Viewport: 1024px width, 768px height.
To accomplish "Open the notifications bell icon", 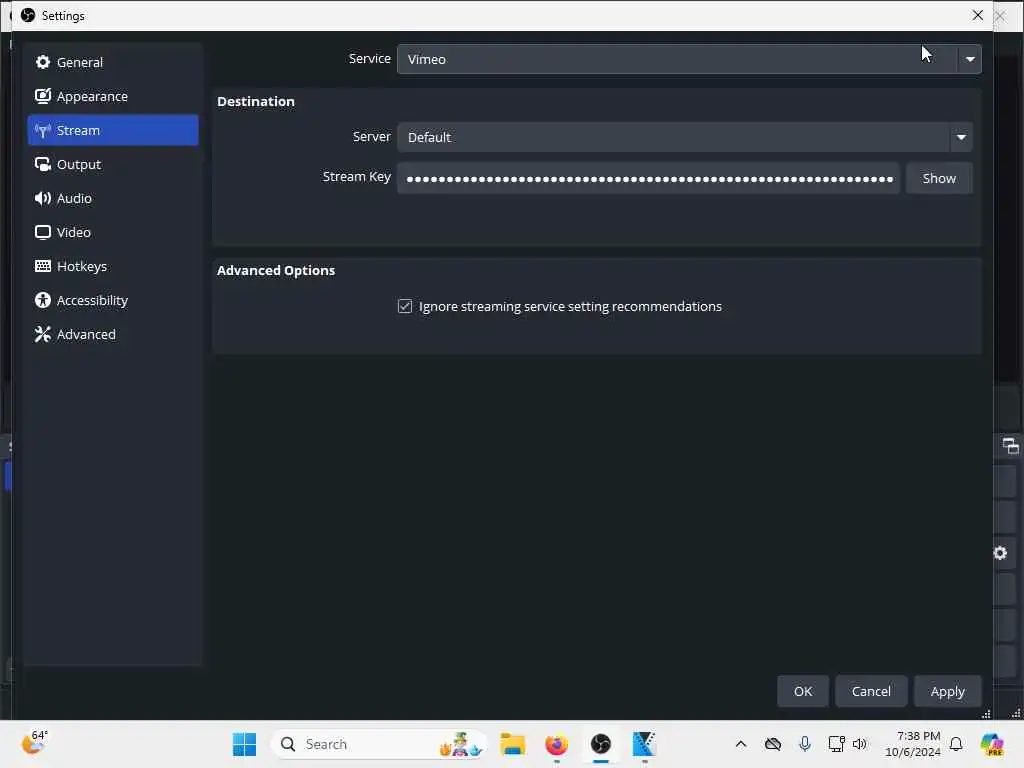I will pyautogui.click(x=956, y=744).
